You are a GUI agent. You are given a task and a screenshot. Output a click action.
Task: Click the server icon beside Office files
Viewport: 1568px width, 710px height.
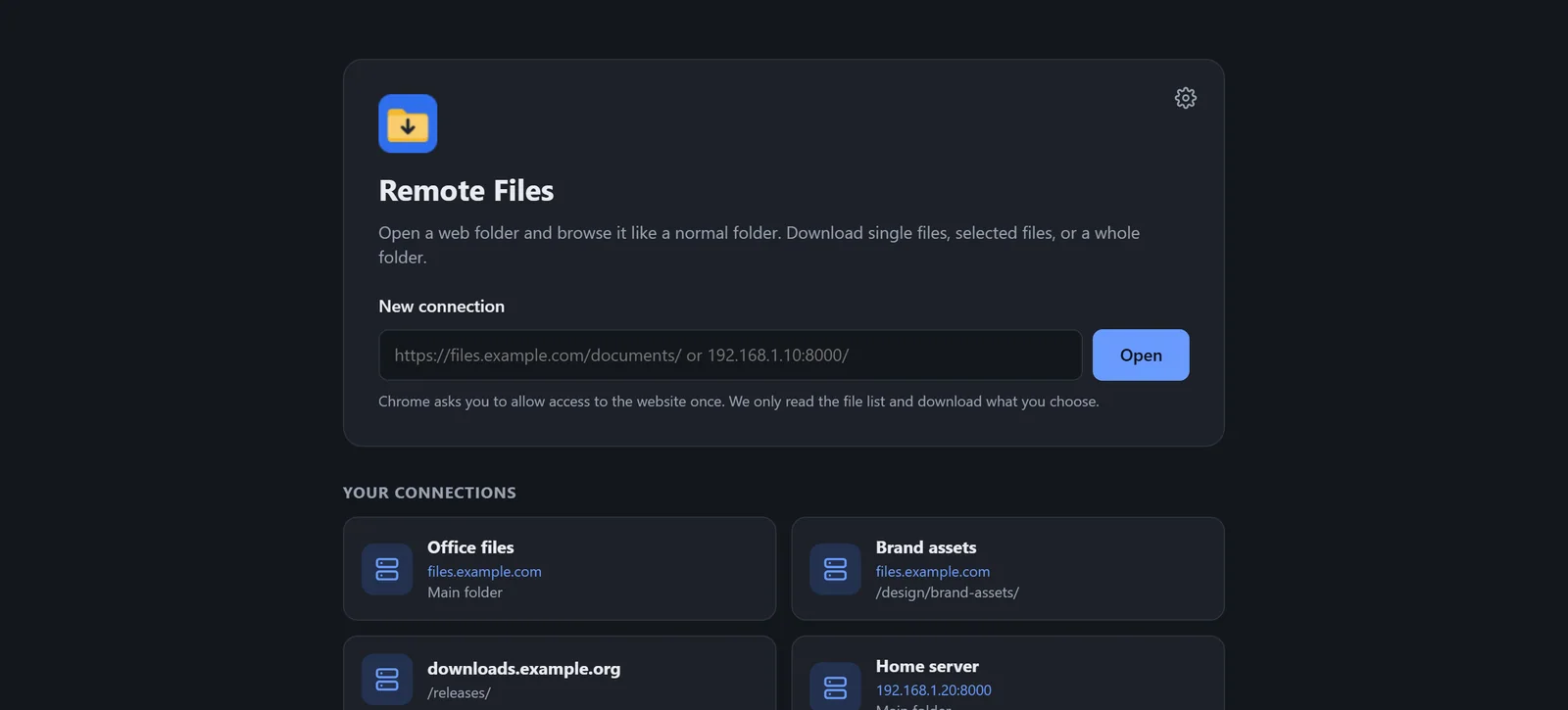coord(387,569)
